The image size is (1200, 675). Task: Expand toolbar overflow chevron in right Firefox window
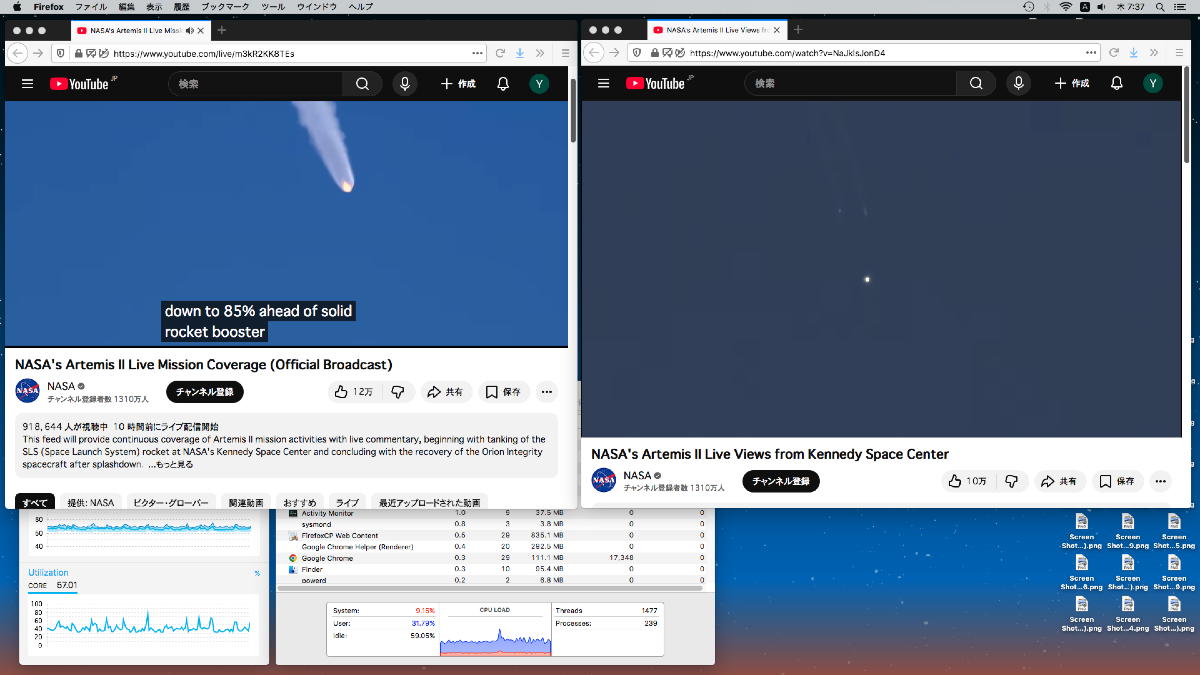(1153, 53)
